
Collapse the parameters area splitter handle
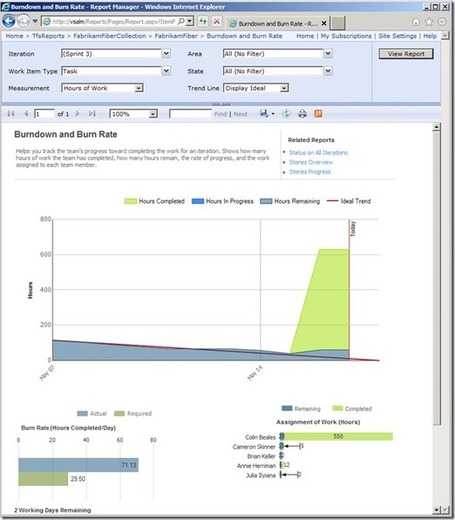(221, 104)
